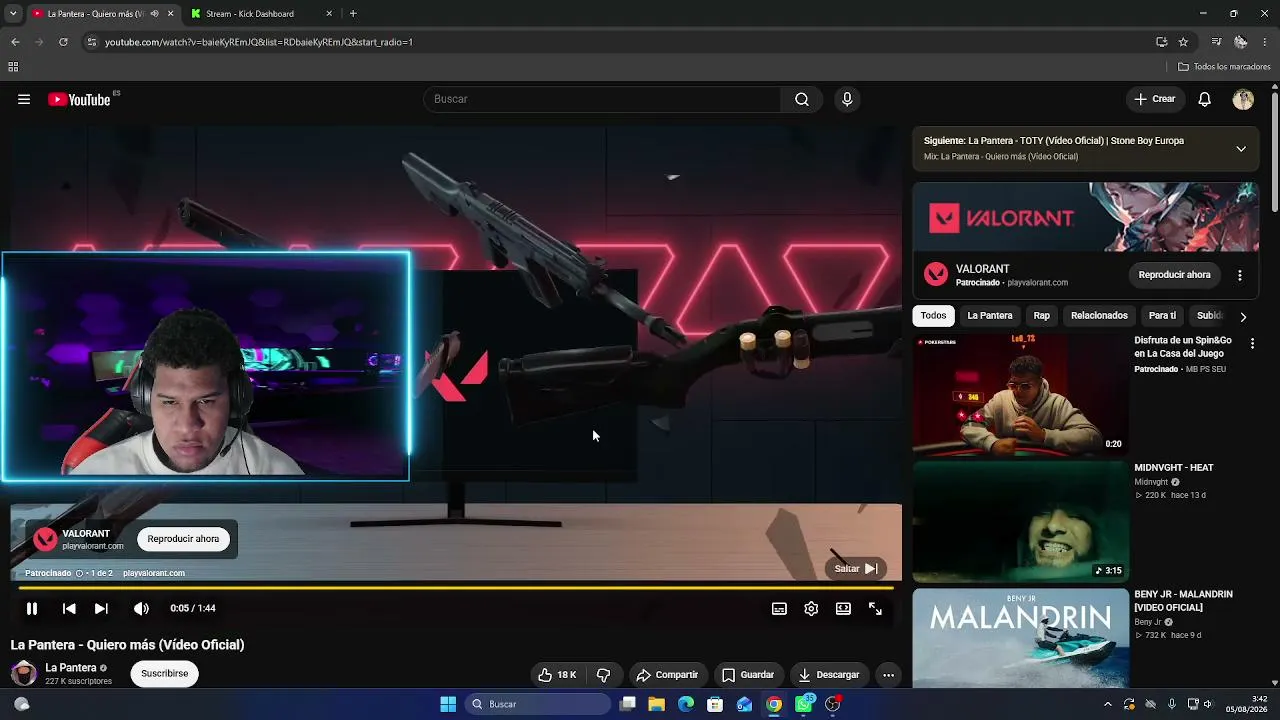
Task: Open more actions menu below the video
Action: click(888, 675)
